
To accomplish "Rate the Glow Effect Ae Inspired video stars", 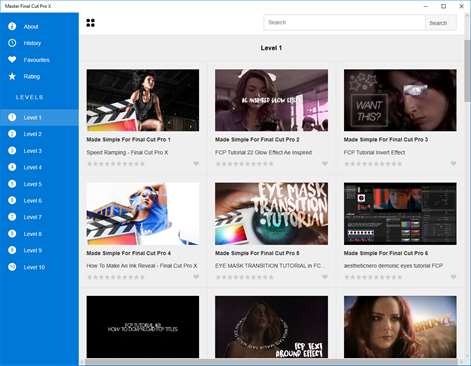I will pos(244,164).
